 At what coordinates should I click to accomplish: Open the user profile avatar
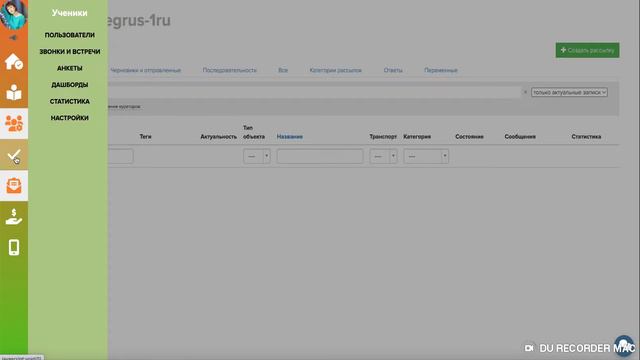point(13,14)
